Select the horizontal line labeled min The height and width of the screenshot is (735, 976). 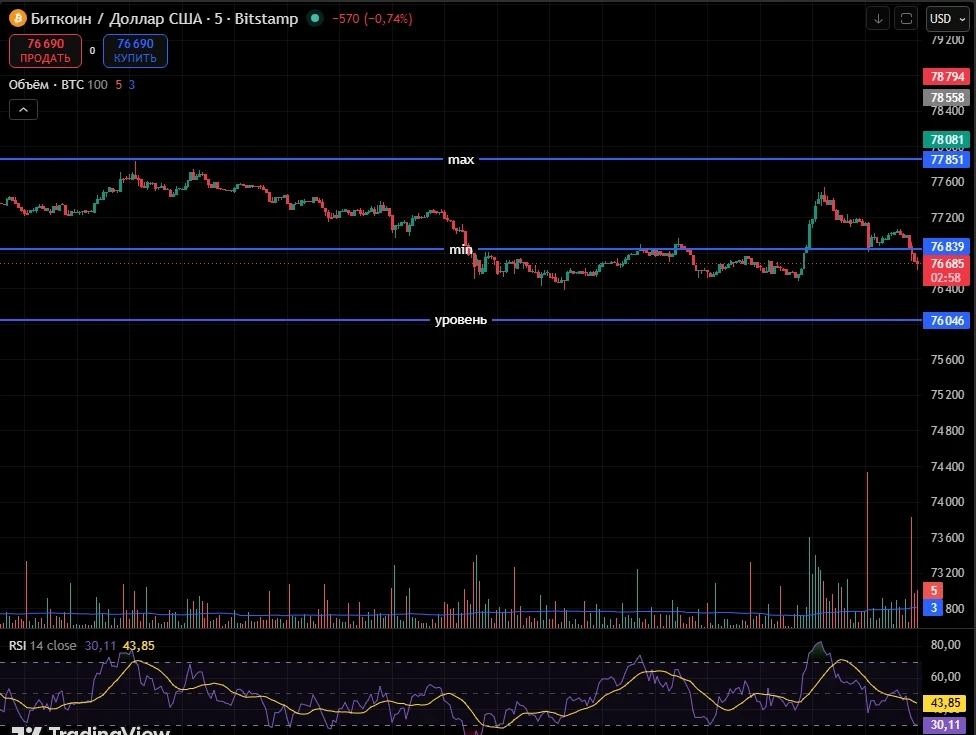[461, 249]
